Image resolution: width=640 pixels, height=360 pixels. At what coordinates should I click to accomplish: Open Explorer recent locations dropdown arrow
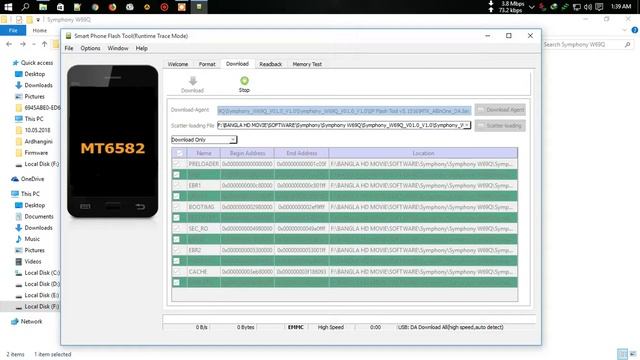click(x=33, y=44)
